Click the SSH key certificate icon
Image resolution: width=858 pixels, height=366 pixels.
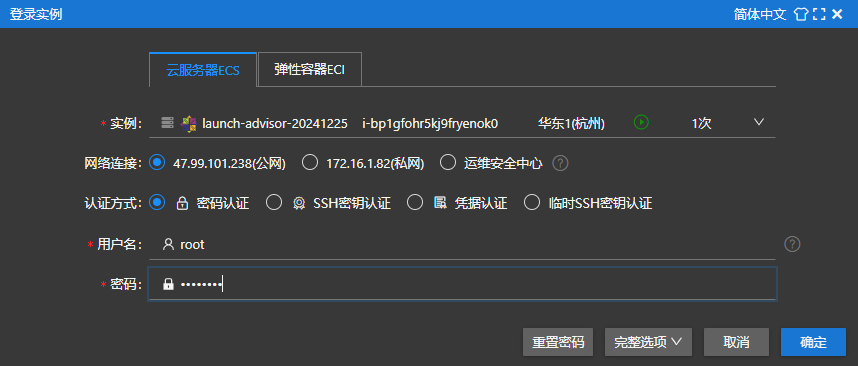coord(299,204)
